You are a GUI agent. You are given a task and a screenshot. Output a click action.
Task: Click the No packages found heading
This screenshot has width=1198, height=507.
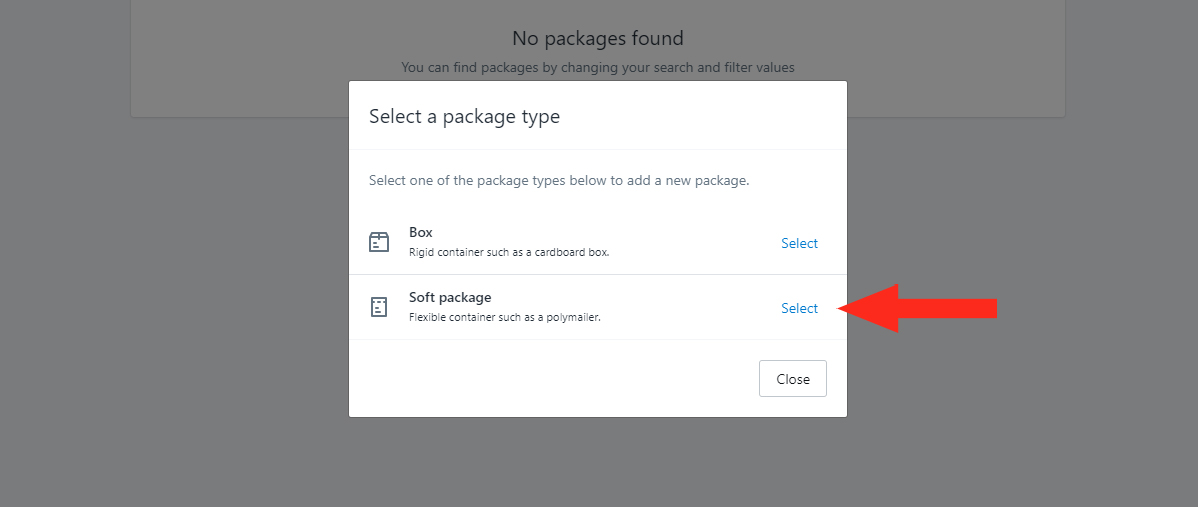coord(597,37)
